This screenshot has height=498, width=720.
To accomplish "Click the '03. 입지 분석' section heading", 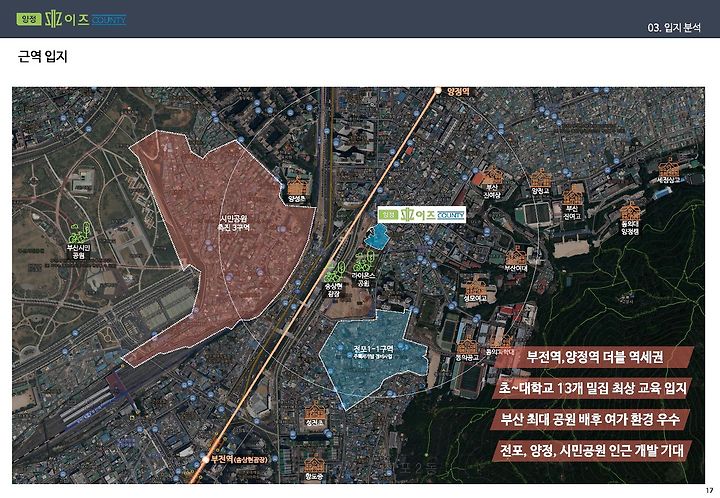I will pos(674,28).
